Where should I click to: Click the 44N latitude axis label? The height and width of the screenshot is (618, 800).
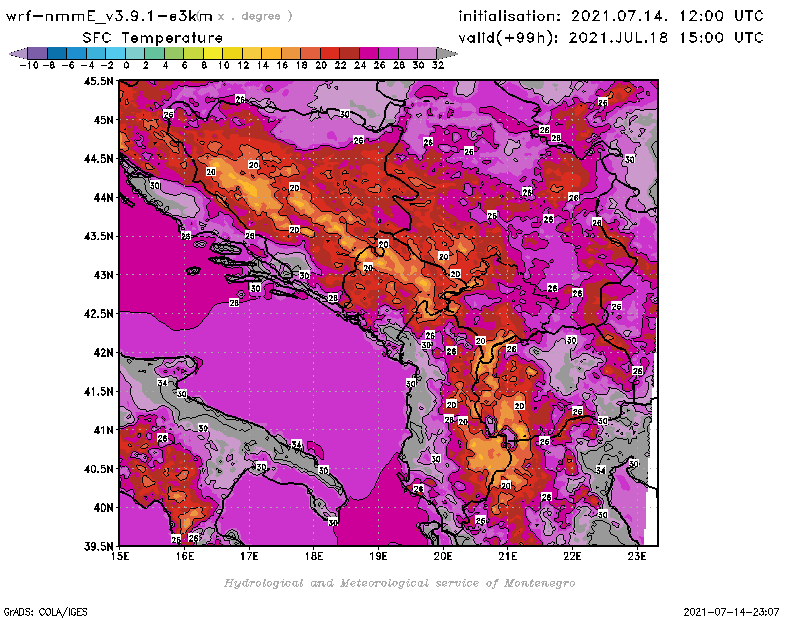point(103,197)
